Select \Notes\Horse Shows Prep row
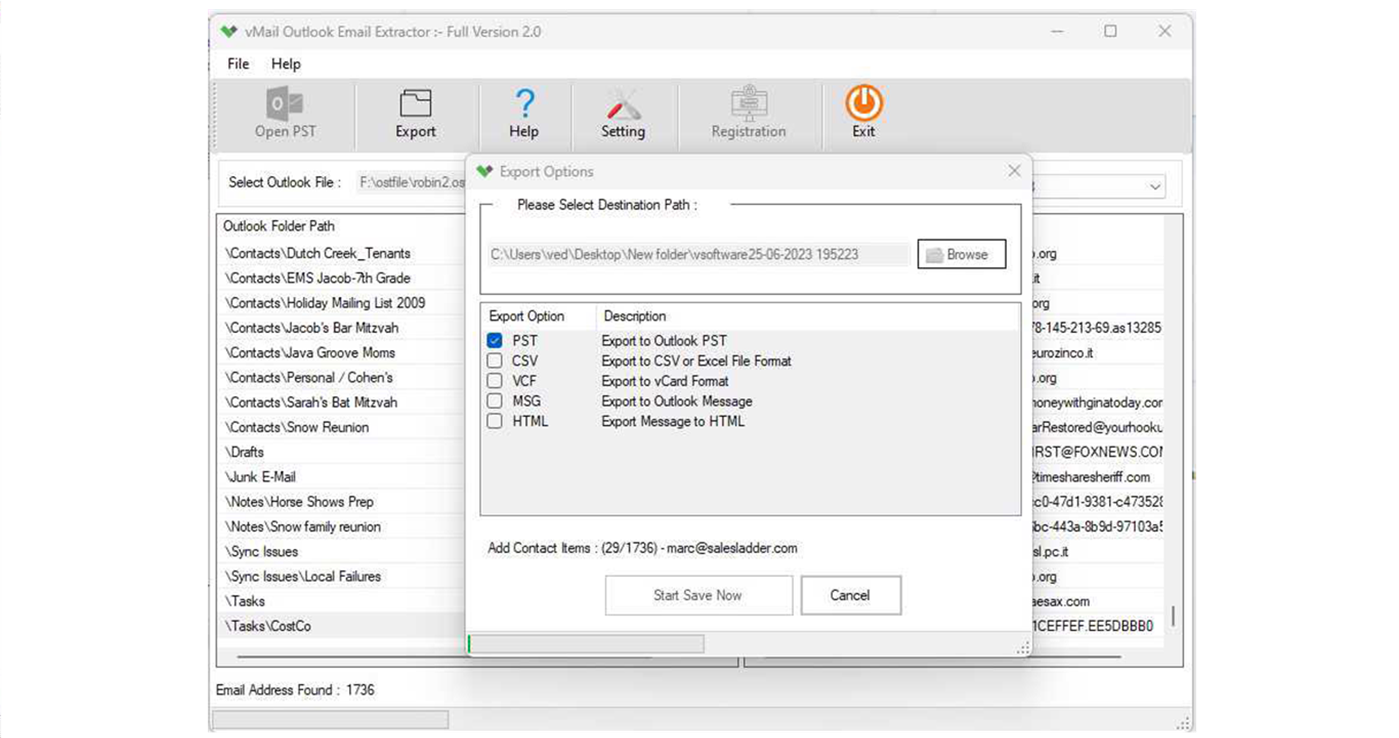 [x=341, y=502]
